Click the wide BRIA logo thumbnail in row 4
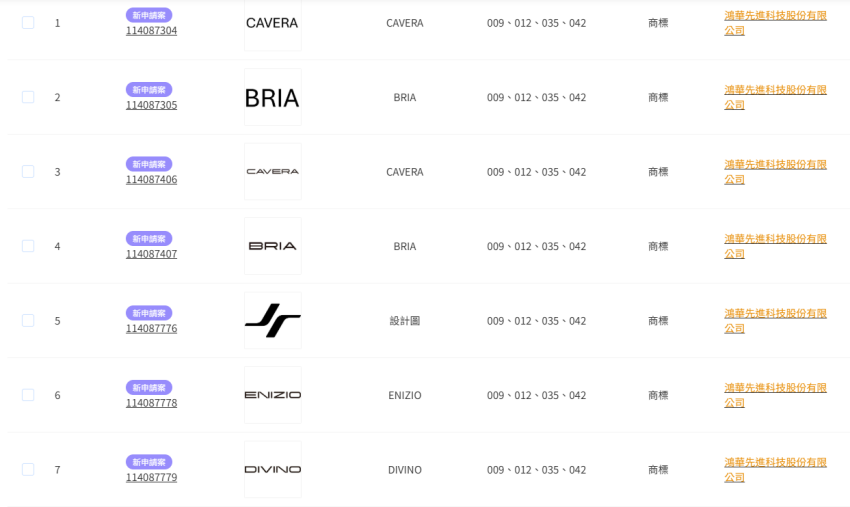Viewport: 850px width, 507px height. click(x=272, y=246)
